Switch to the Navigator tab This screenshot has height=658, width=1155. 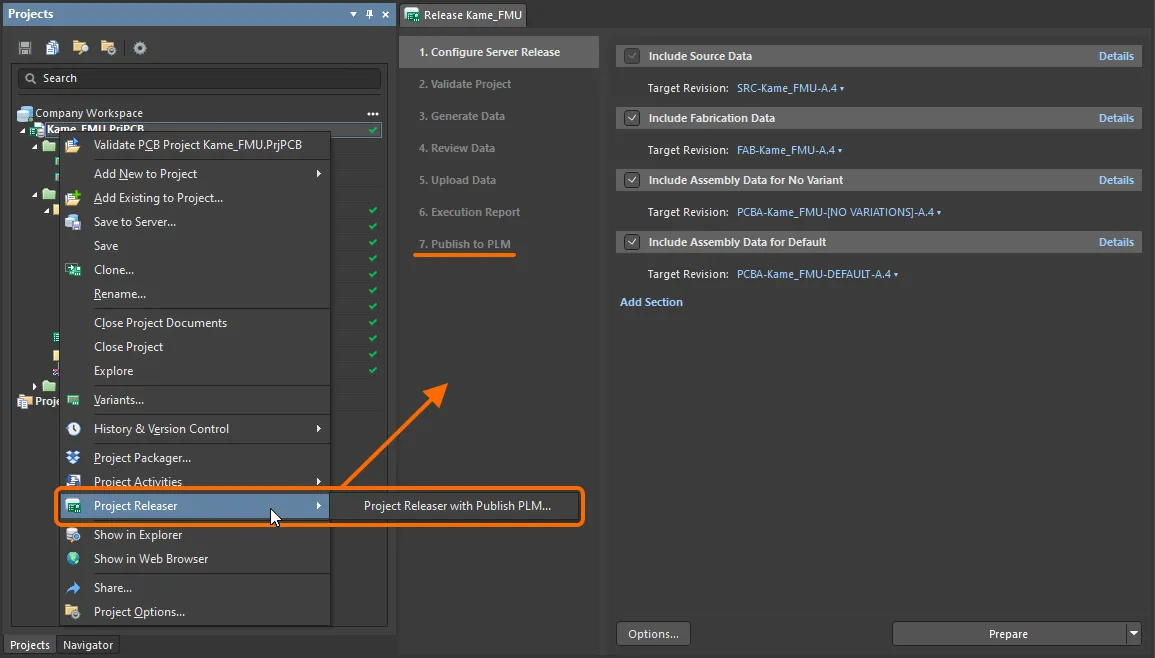(88, 645)
